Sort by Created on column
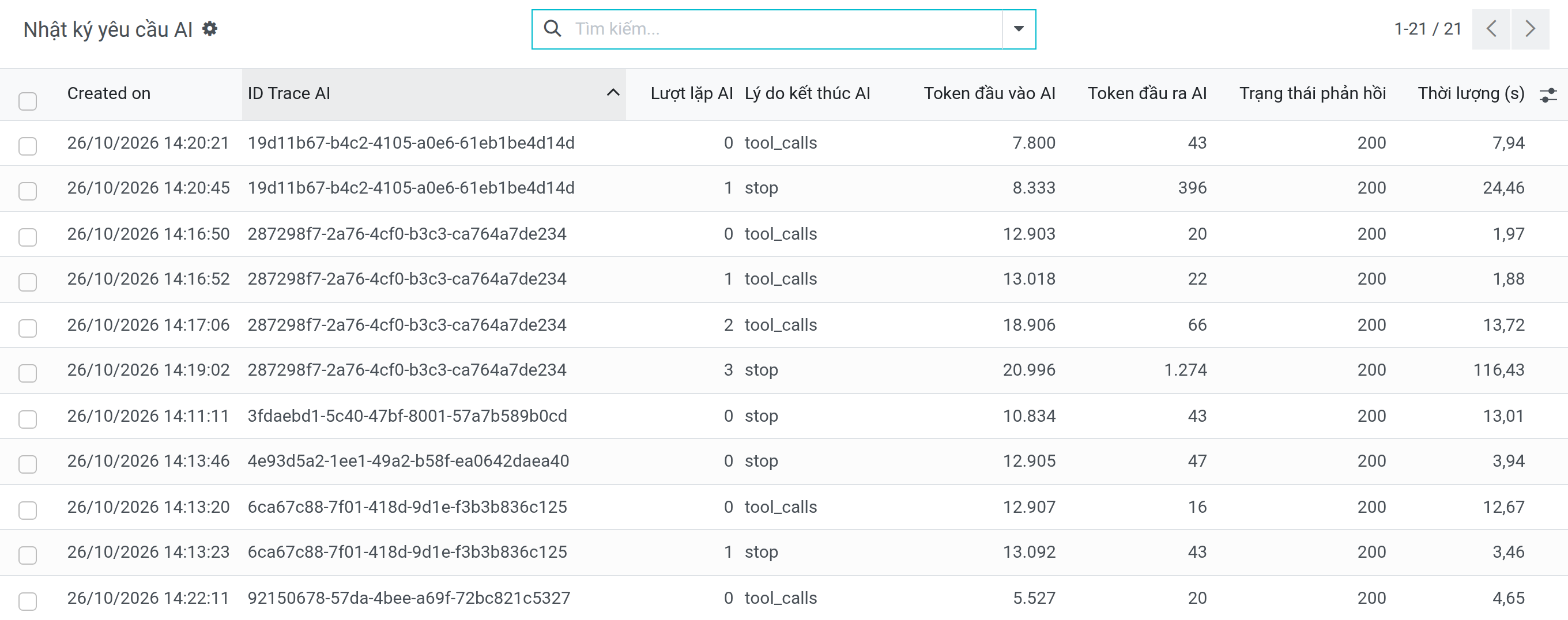This screenshot has height=620, width=1568. (x=109, y=93)
